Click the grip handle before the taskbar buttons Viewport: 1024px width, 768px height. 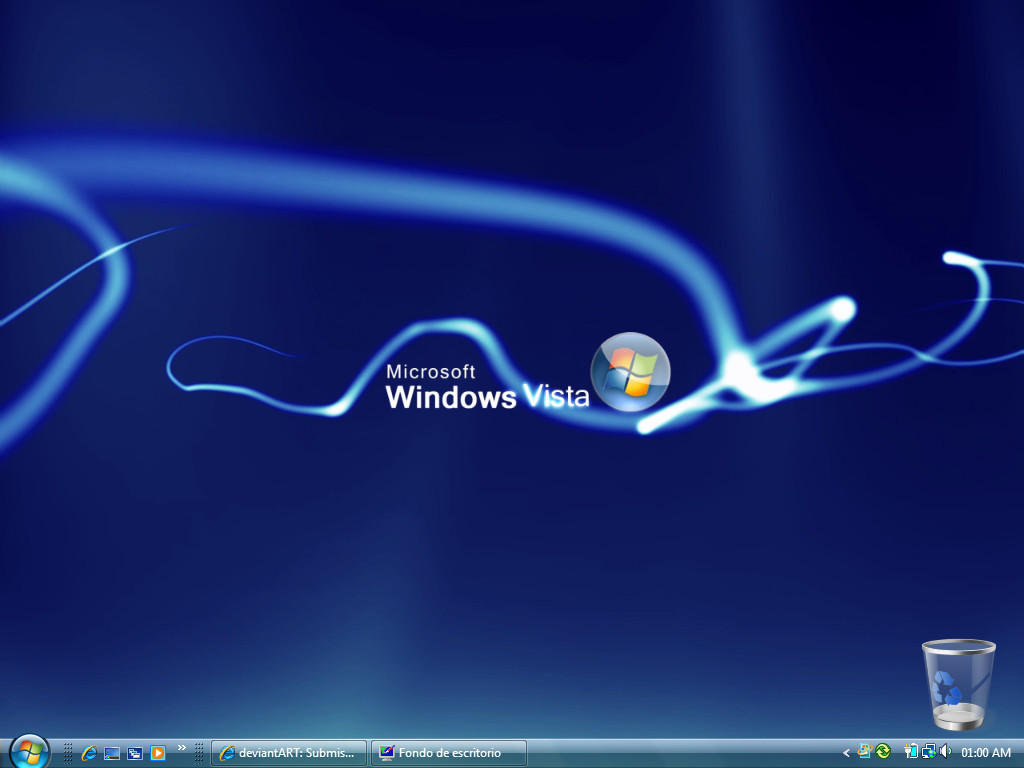pyautogui.click(x=199, y=753)
